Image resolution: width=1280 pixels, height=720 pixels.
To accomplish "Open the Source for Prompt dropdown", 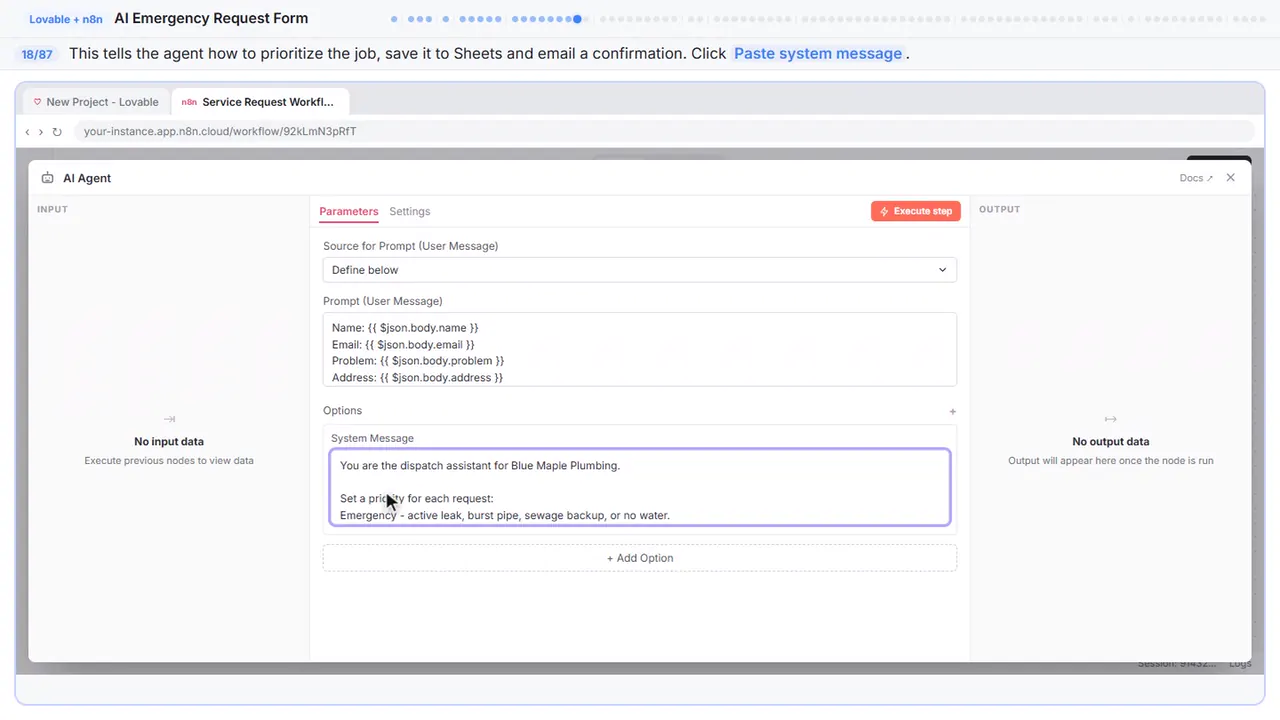I will tap(640, 270).
